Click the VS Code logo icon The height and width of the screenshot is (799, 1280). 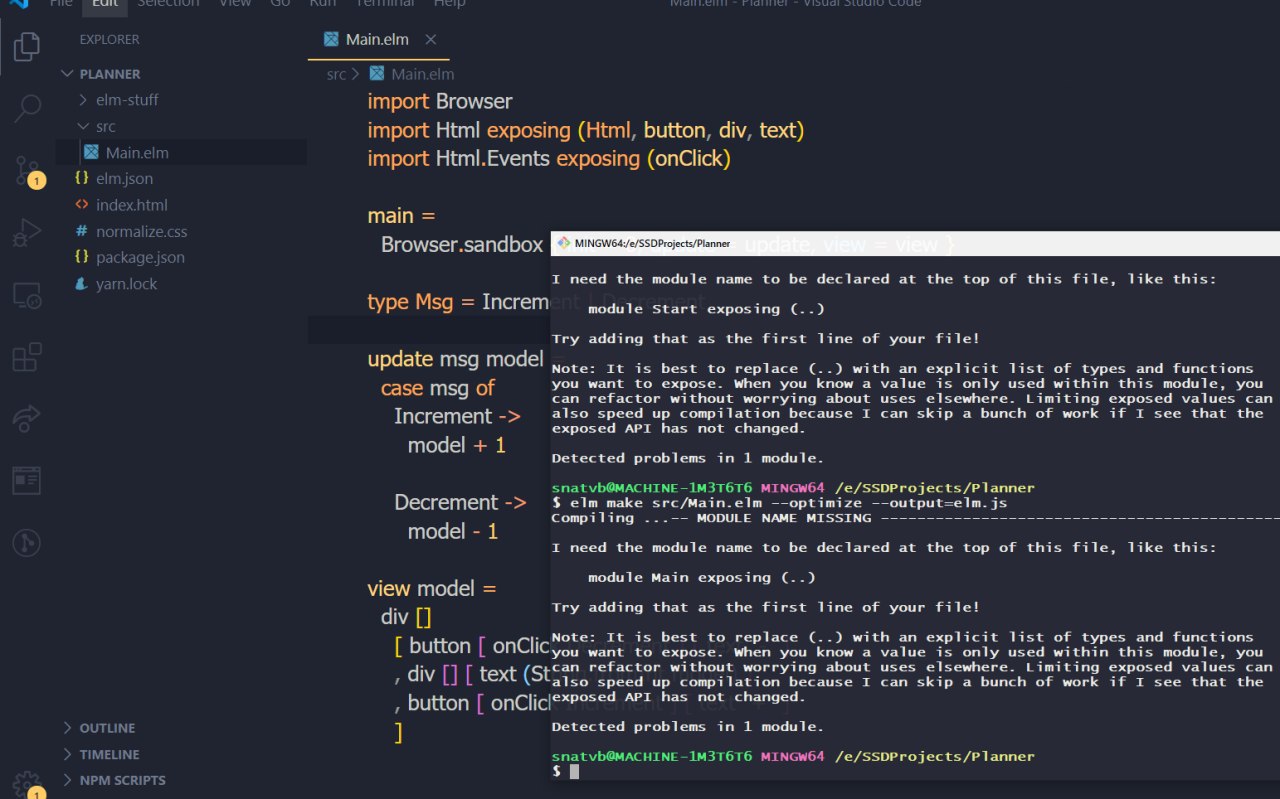[x=19, y=4]
